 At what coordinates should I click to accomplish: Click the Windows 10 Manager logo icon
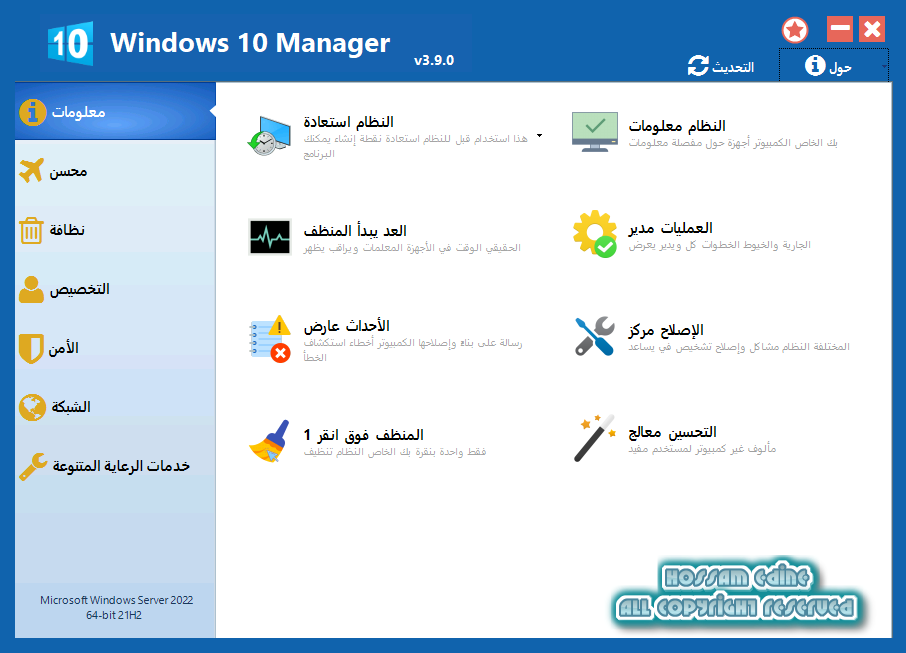[70, 43]
